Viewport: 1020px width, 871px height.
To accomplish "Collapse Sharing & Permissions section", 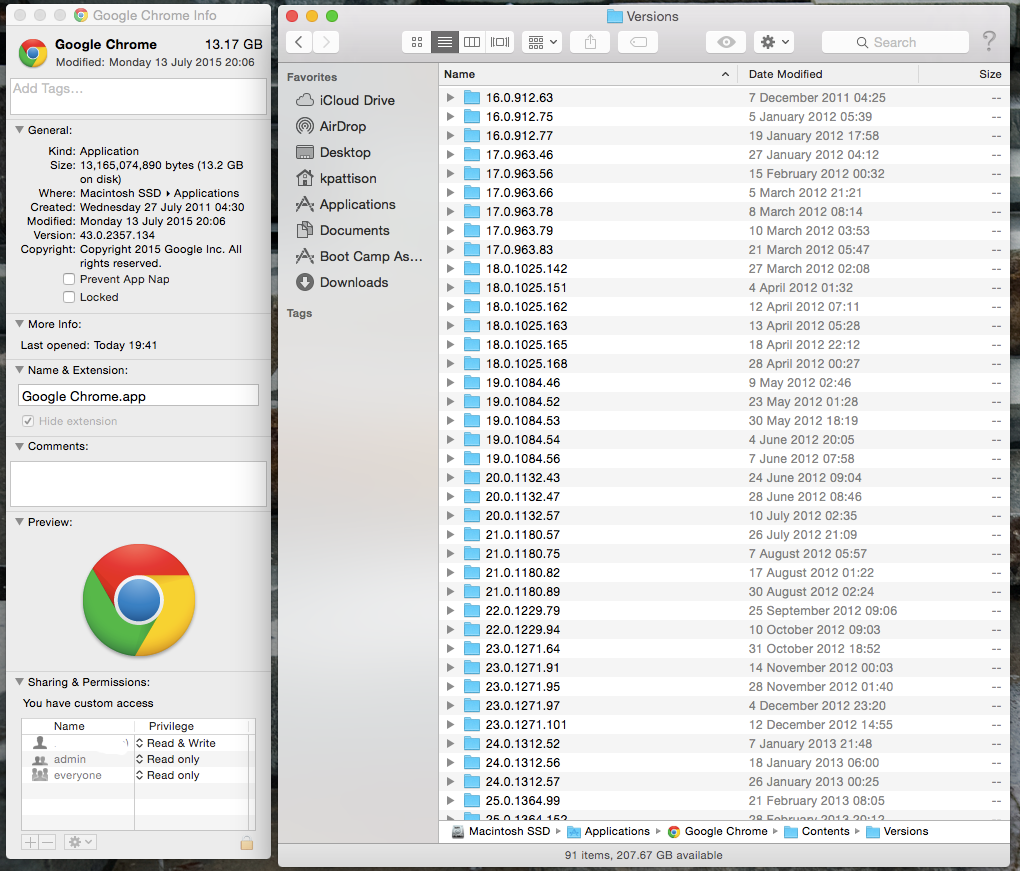I will coord(20,682).
